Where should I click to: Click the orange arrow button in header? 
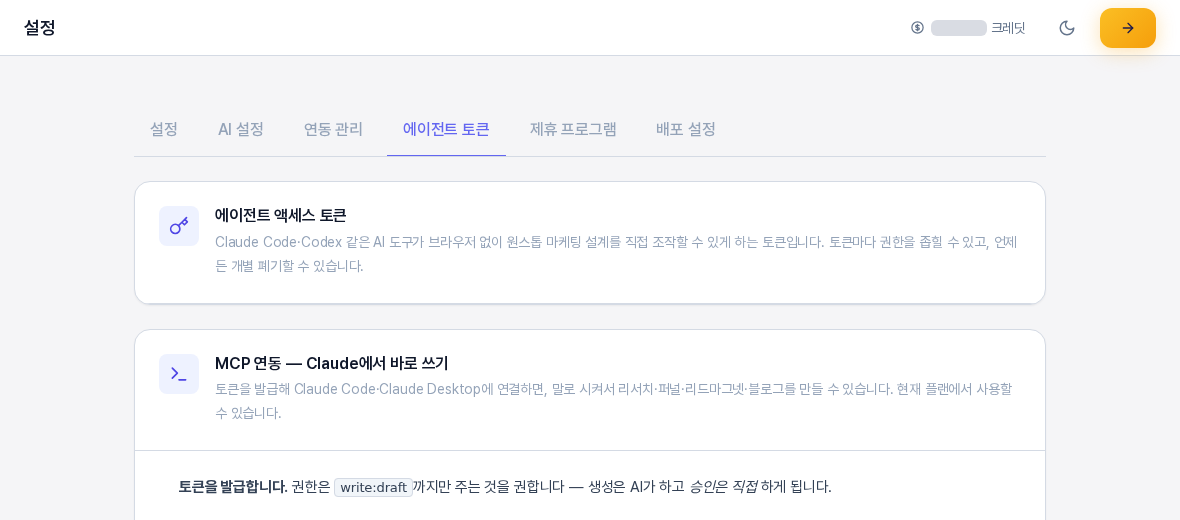tap(1127, 28)
